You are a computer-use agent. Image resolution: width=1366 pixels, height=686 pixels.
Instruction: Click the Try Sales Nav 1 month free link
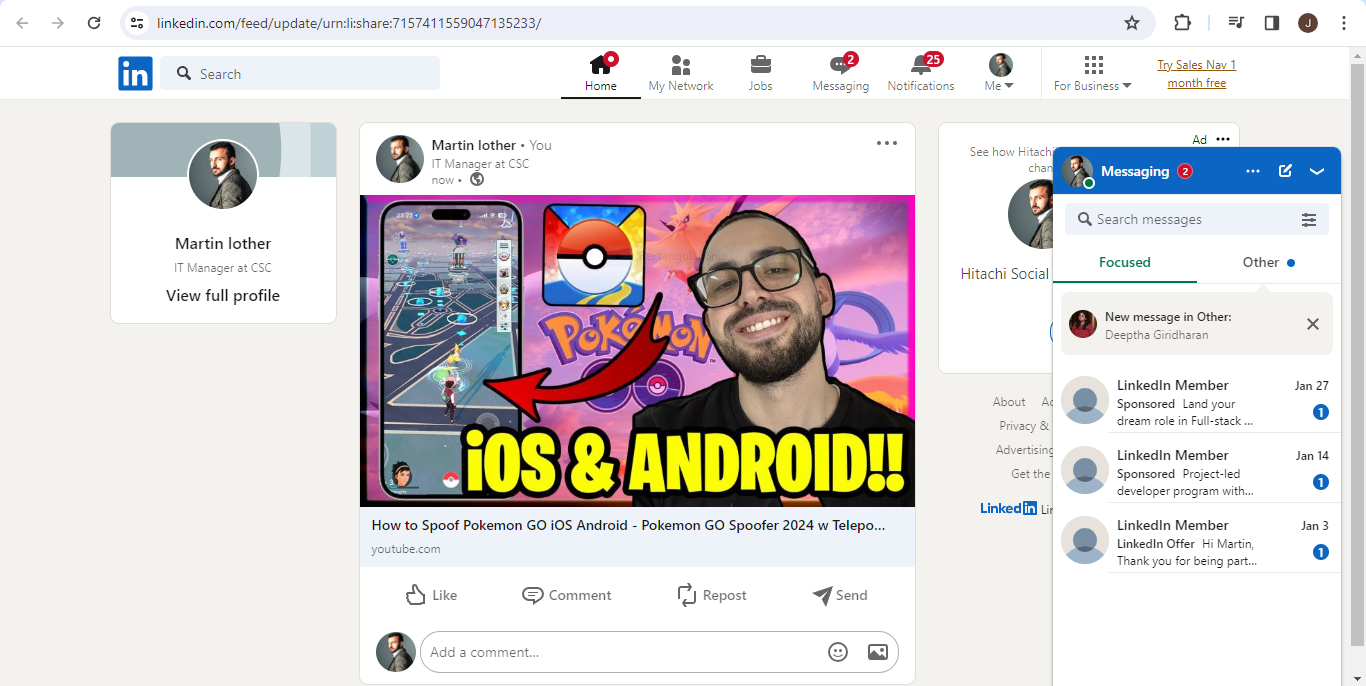pos(1197,74)
